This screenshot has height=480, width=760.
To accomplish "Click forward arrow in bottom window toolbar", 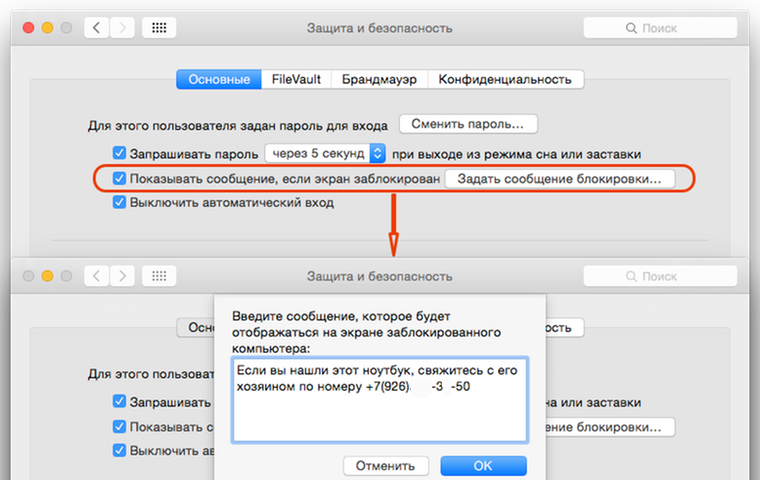I will click(x=122, y=276).
